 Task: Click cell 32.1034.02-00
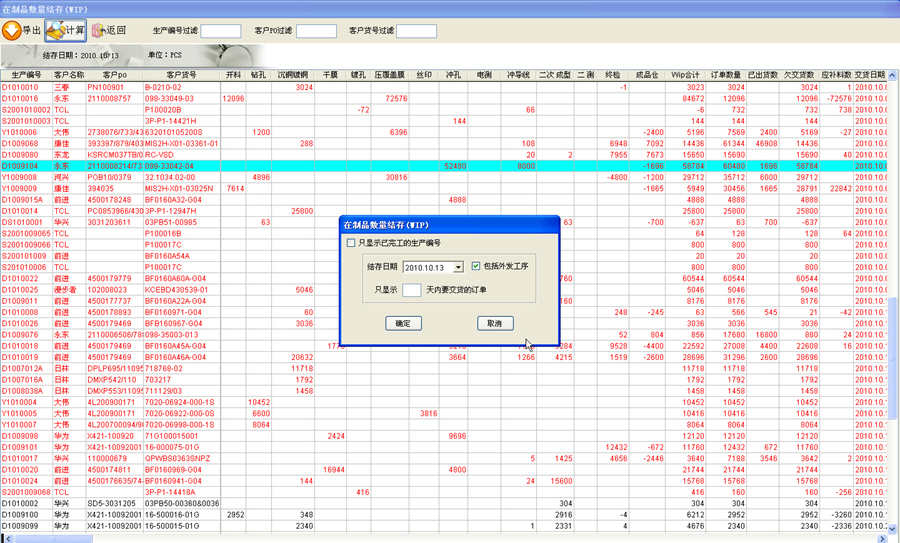coord(170,177)
